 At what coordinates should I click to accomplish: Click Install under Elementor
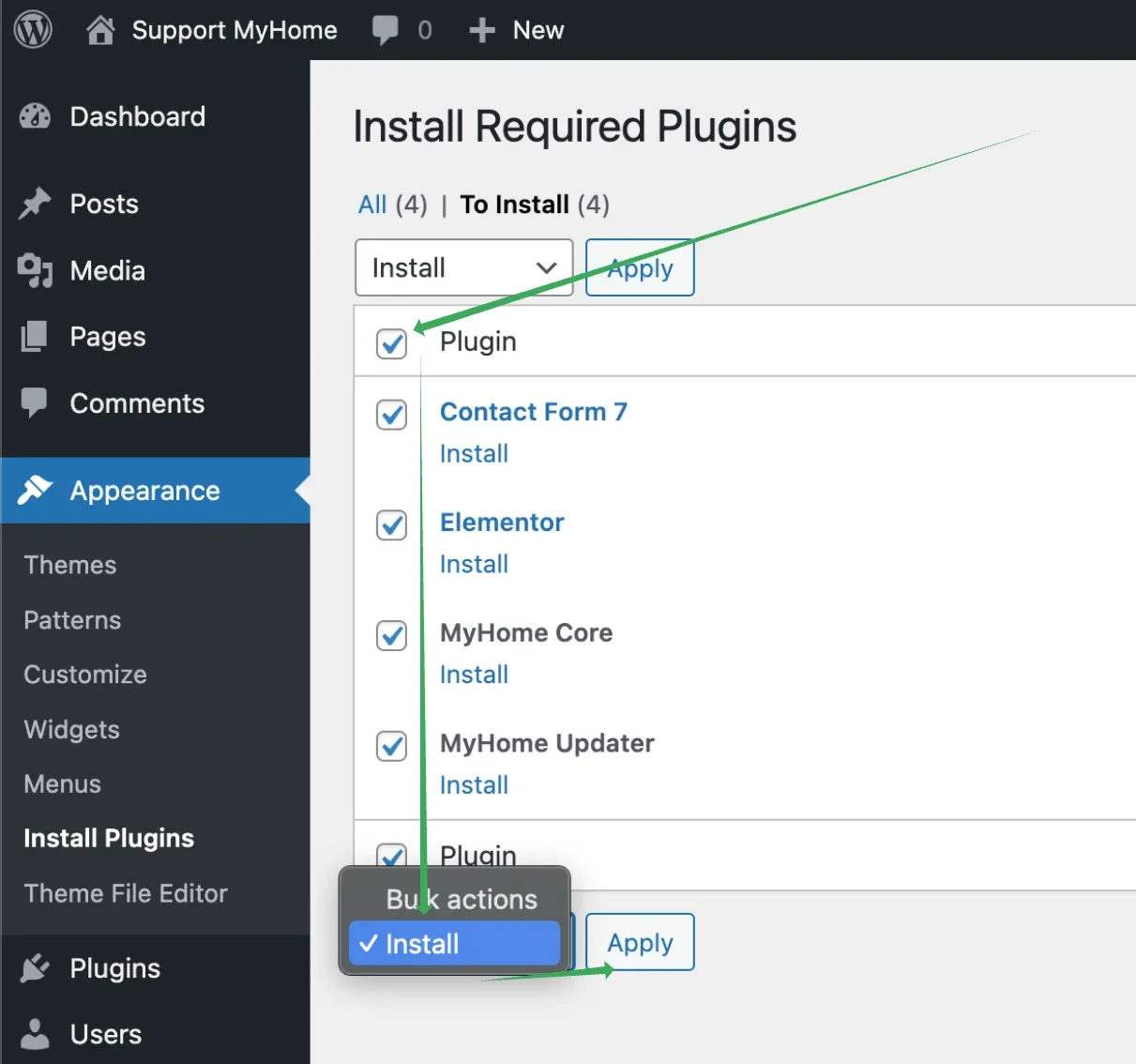click(474, 564)
